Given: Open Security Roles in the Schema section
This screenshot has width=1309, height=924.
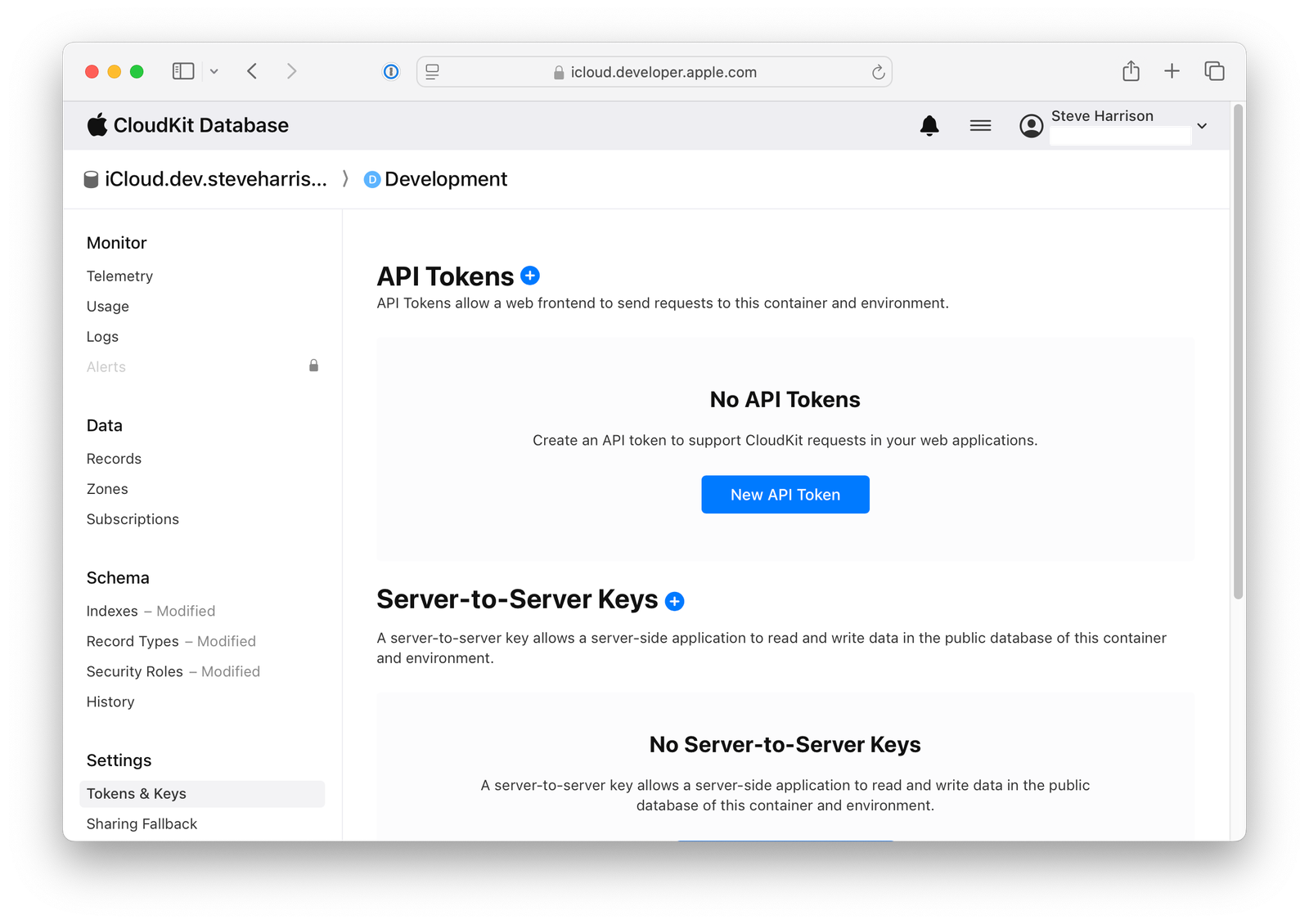Looking at the screenshot, I should click(x=135, y=671).
